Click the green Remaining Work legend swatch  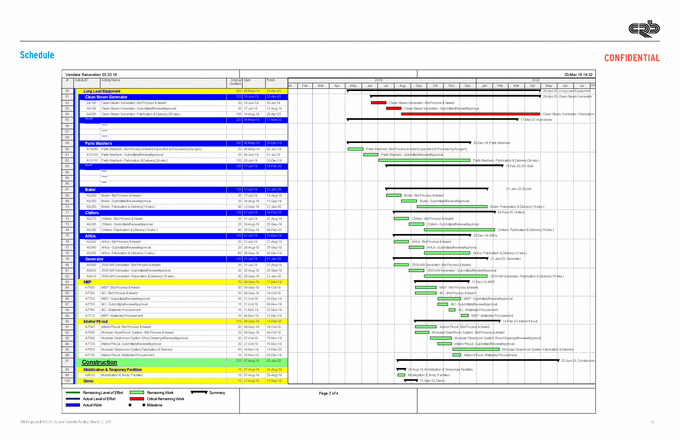137,393
